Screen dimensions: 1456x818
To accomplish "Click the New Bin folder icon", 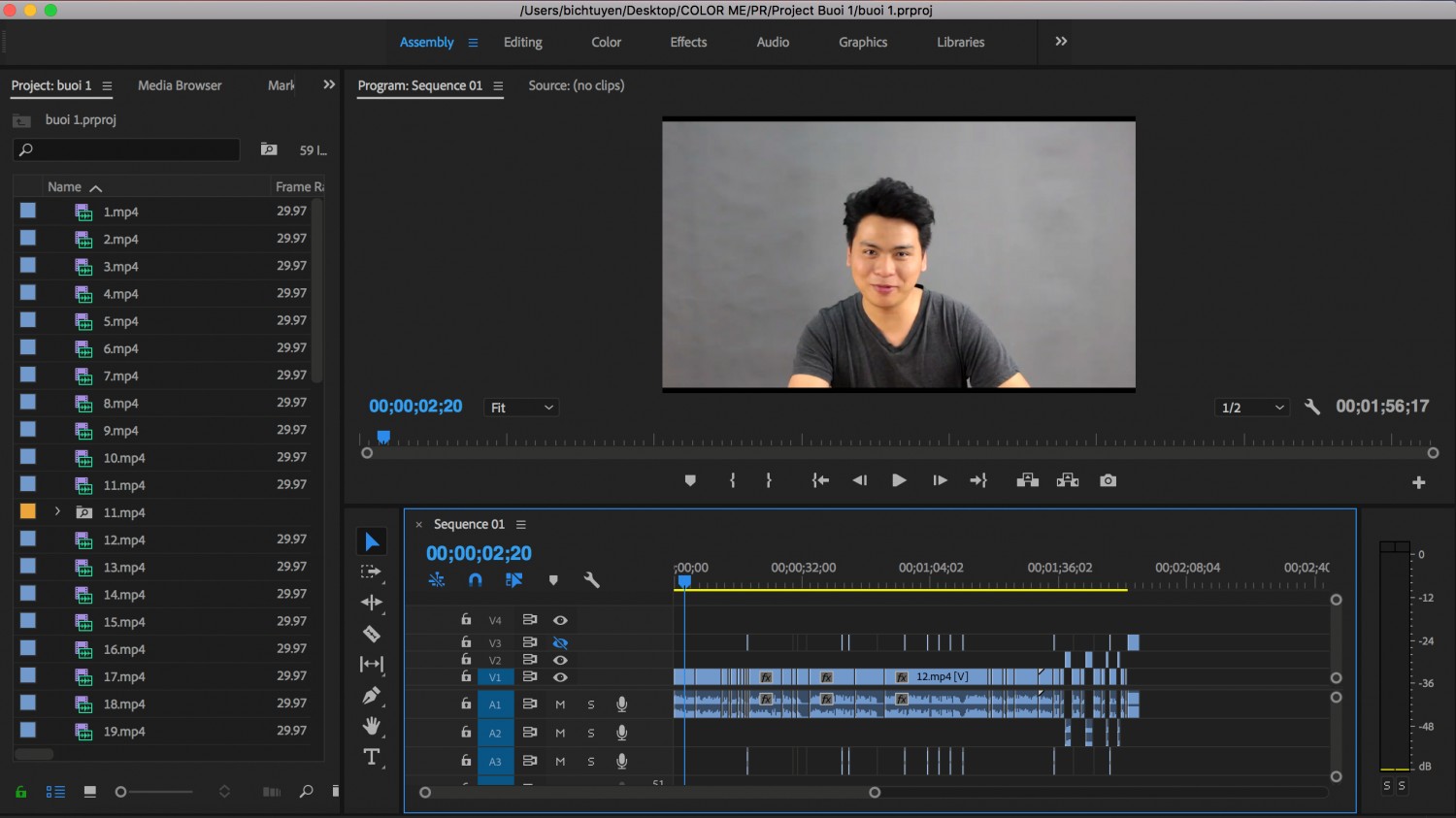I will coord(269,149).
